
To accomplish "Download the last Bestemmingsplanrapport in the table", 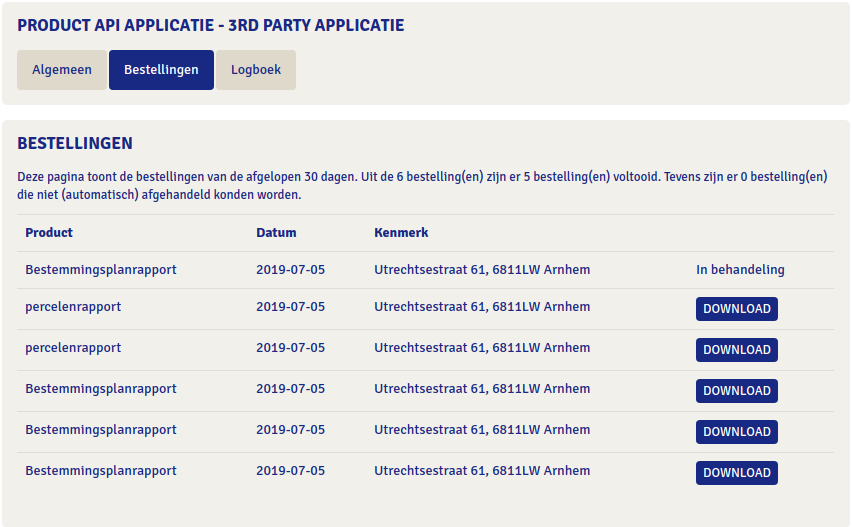I will 736,473.
